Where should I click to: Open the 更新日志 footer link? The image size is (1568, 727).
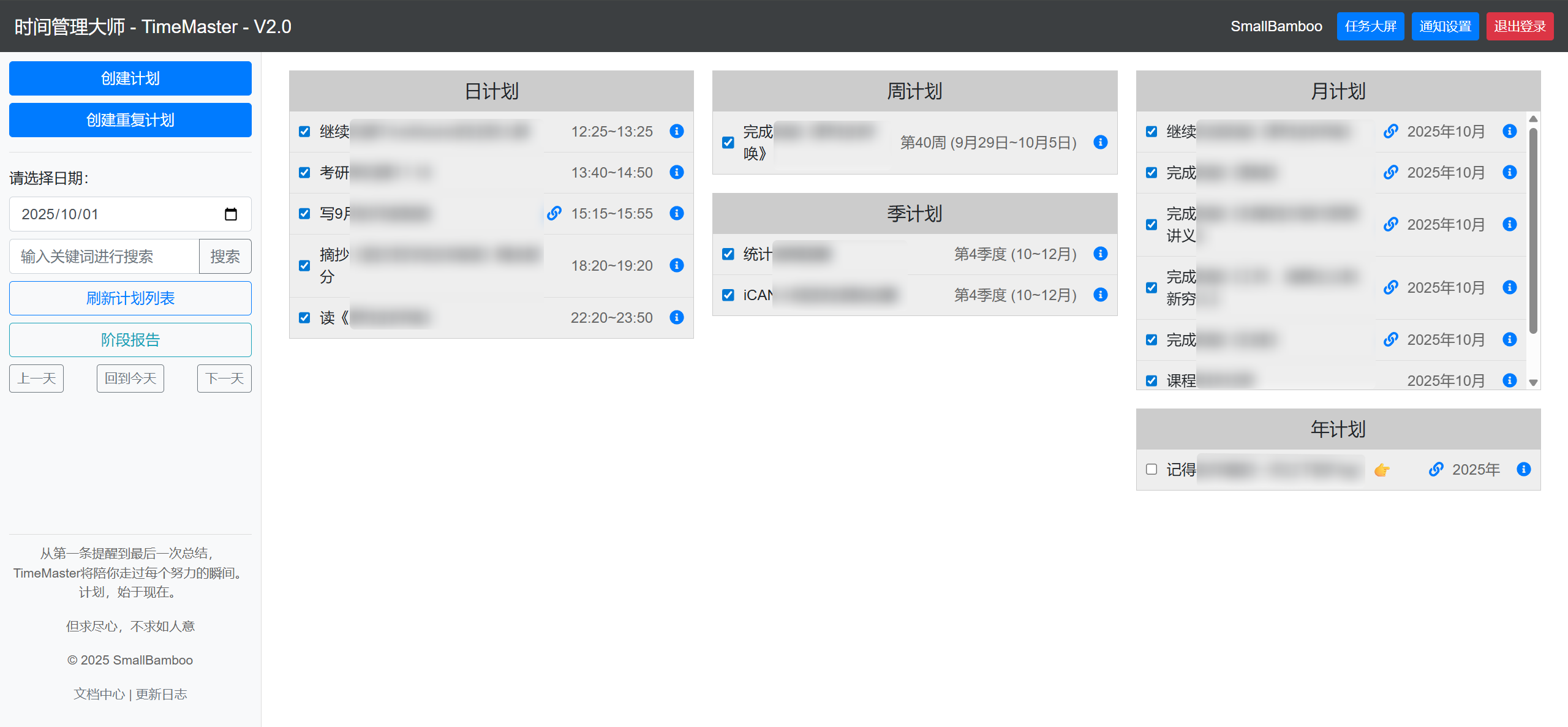pyautogui.click(x=161, y=694)
